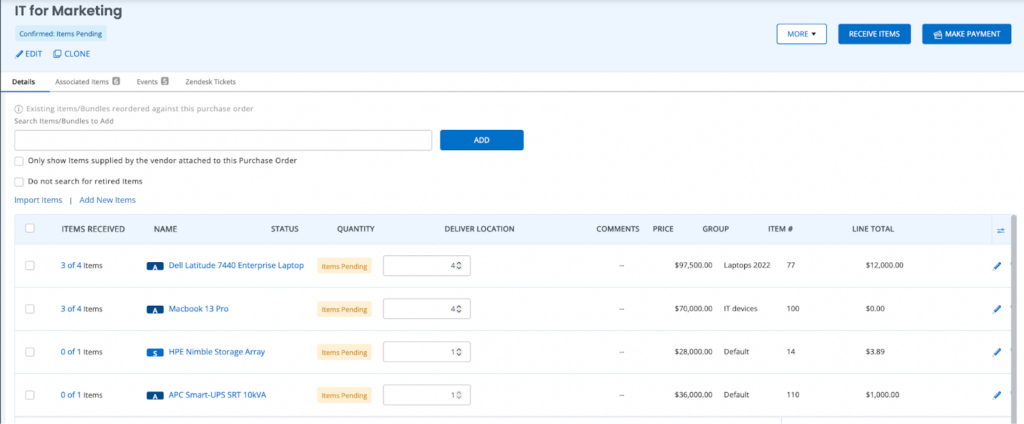
Task: Click the NAME column header
Action: coord(165,229)
